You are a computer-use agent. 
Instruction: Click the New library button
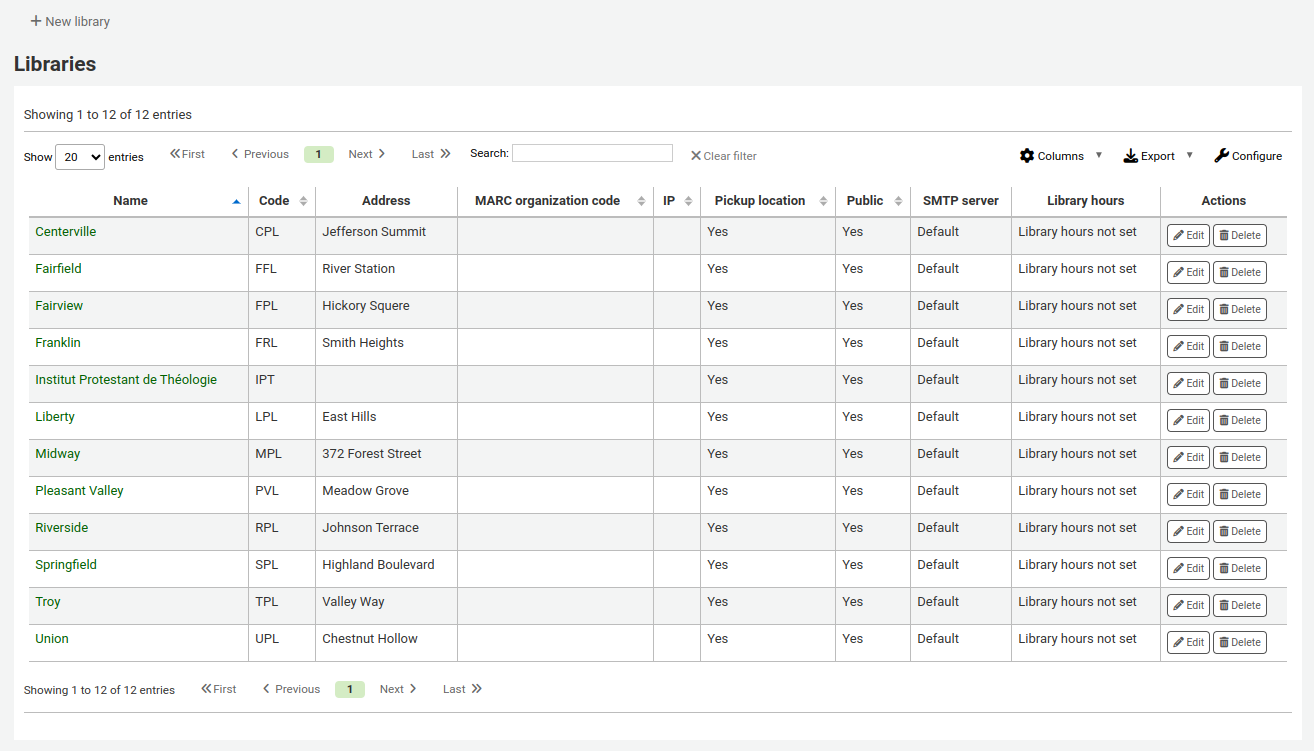point(70,21)
